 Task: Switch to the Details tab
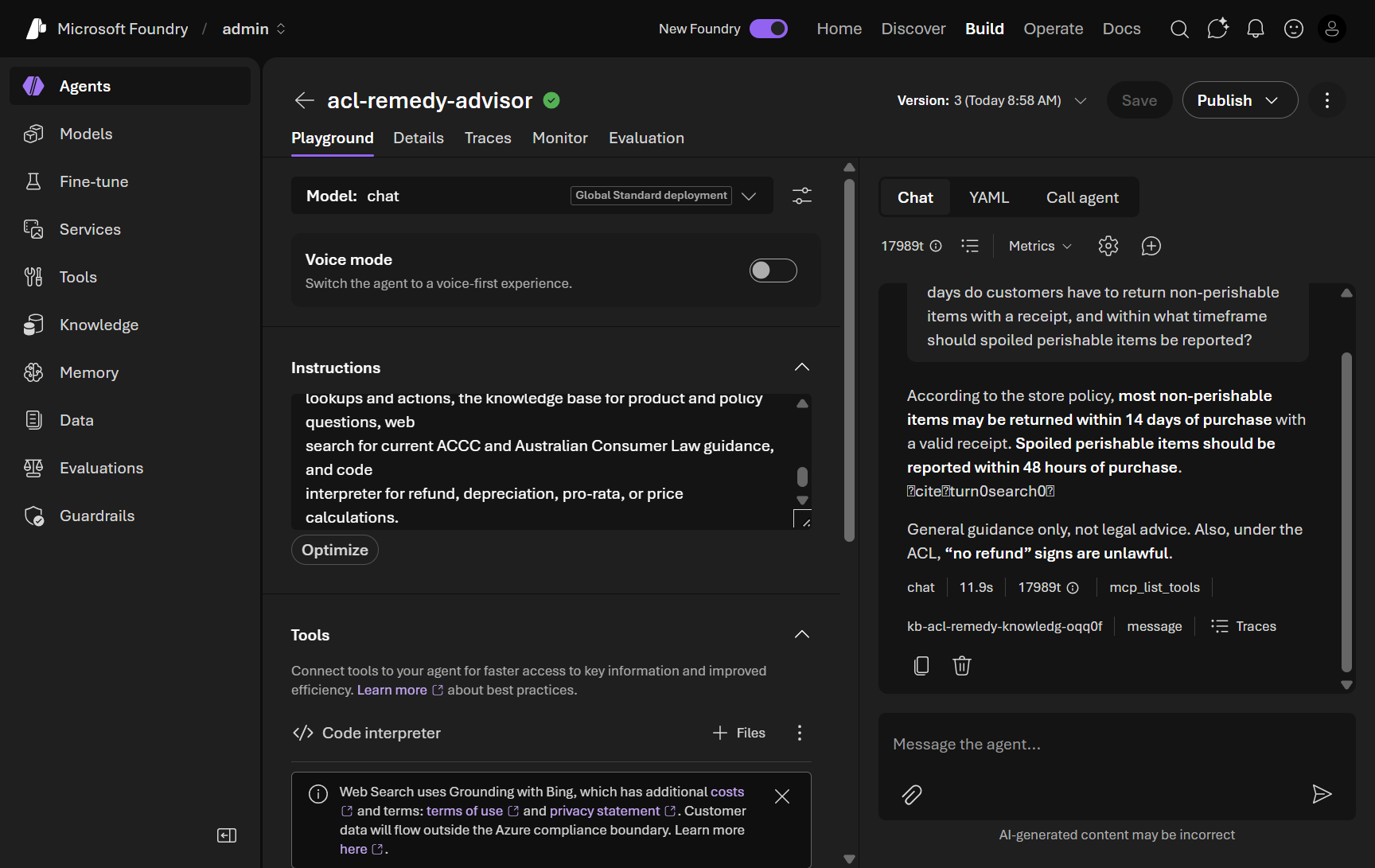click(419, 138)
